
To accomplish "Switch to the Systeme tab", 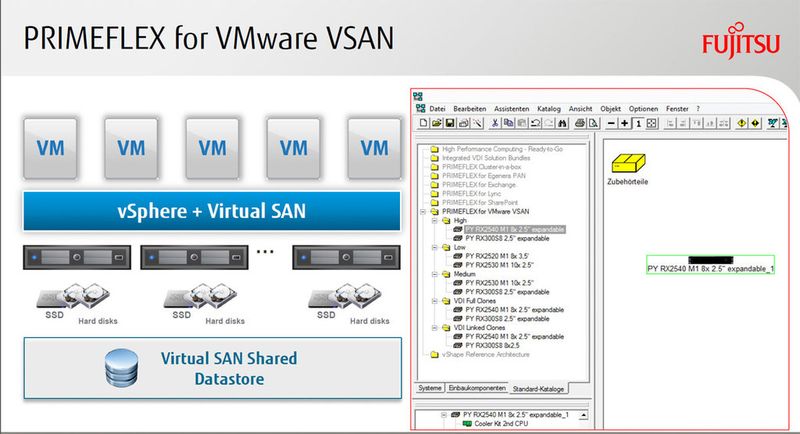I will (x=430, y=388).
